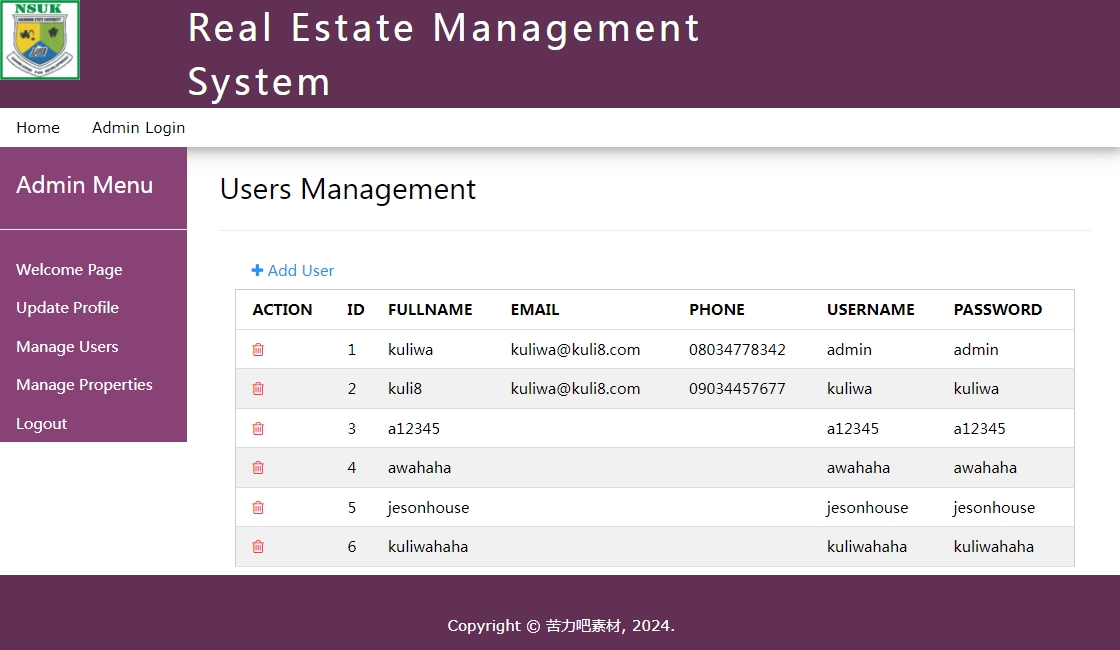Screen dimensions: 1120x650
Task: Navigate to Manage Properties in sidebar
Action: (x=84, y=385)
